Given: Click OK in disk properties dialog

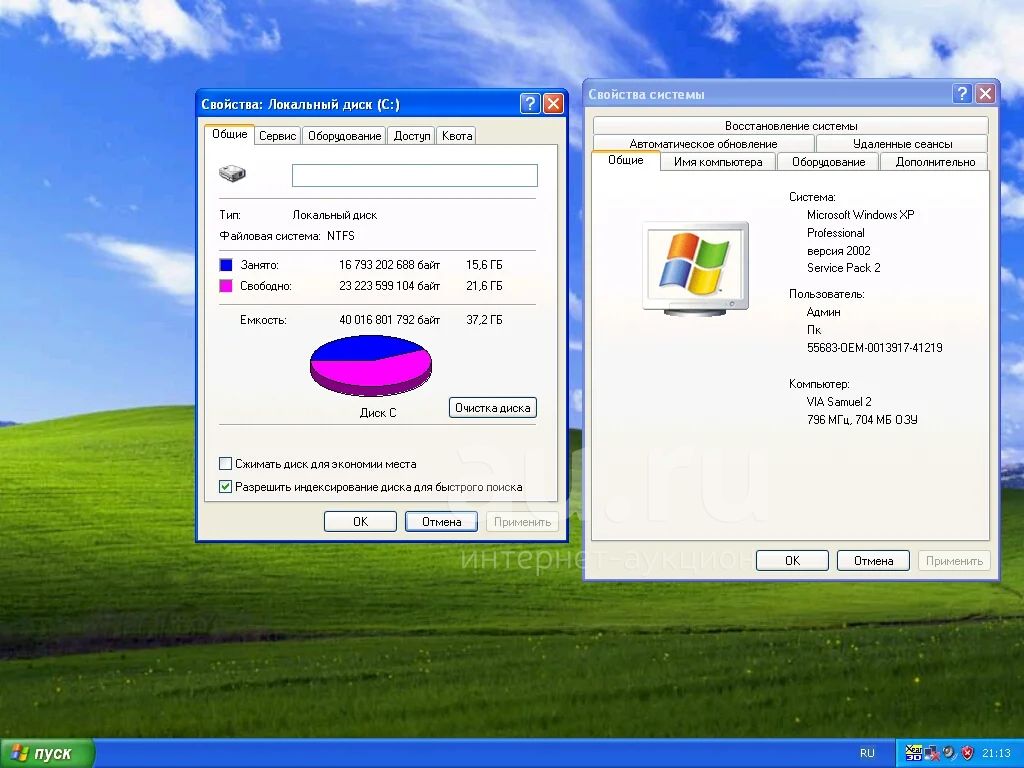Looking at the screenshot, I should click(x=360, y=521).
